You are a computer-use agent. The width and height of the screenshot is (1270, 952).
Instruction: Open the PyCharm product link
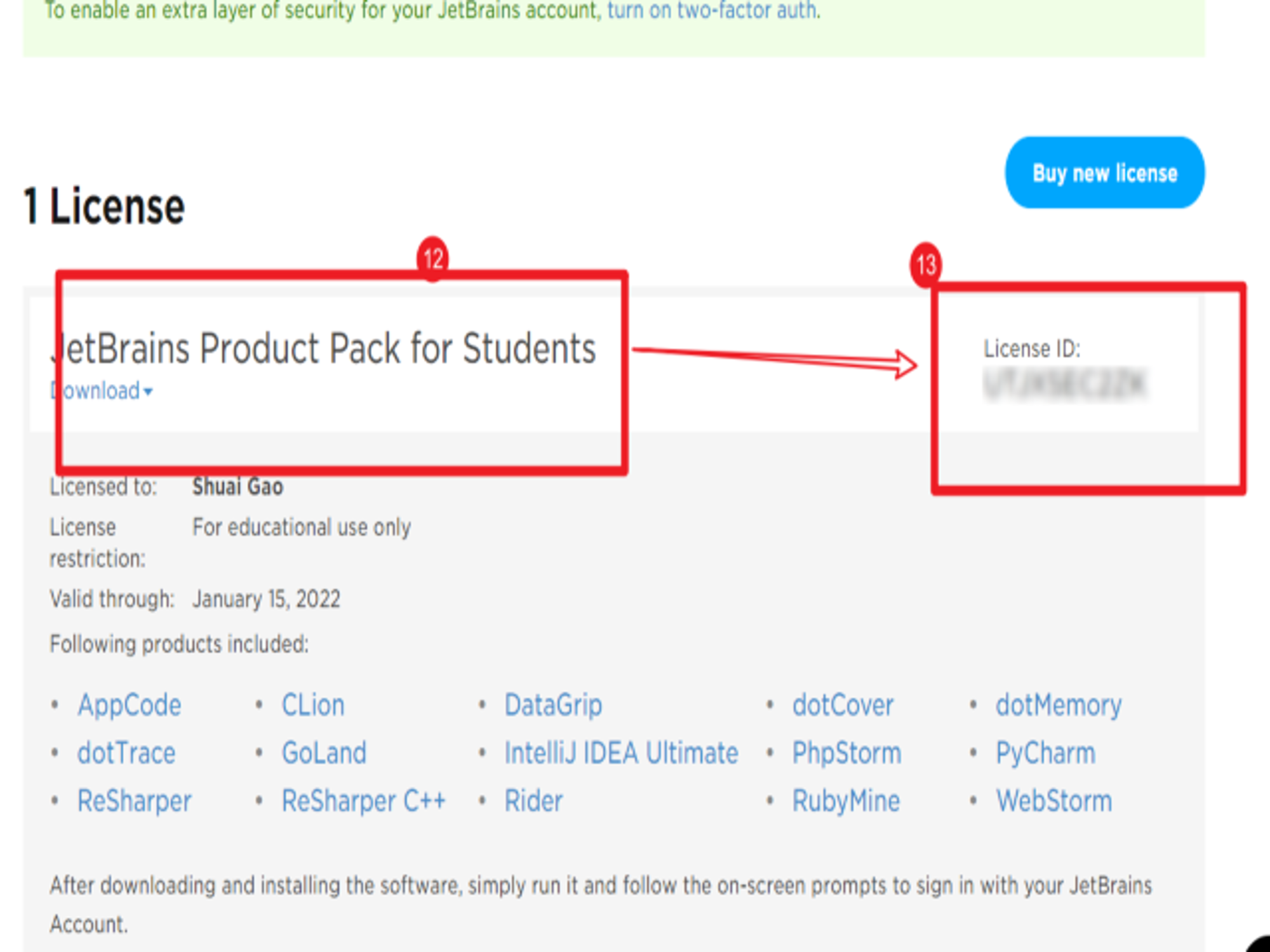click(1045, 753)
